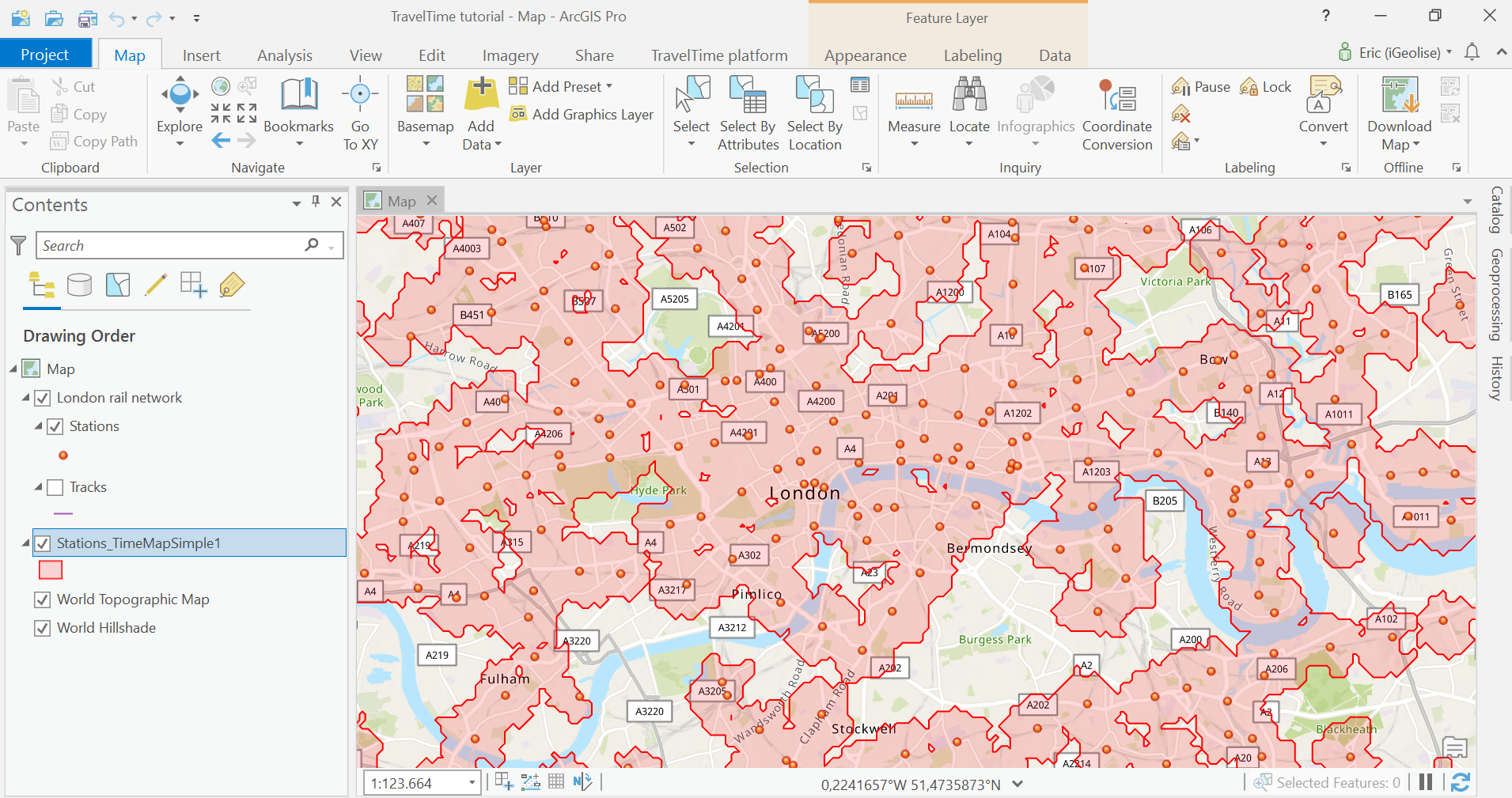Enable the Tracks layer visibility

(55, 486)
